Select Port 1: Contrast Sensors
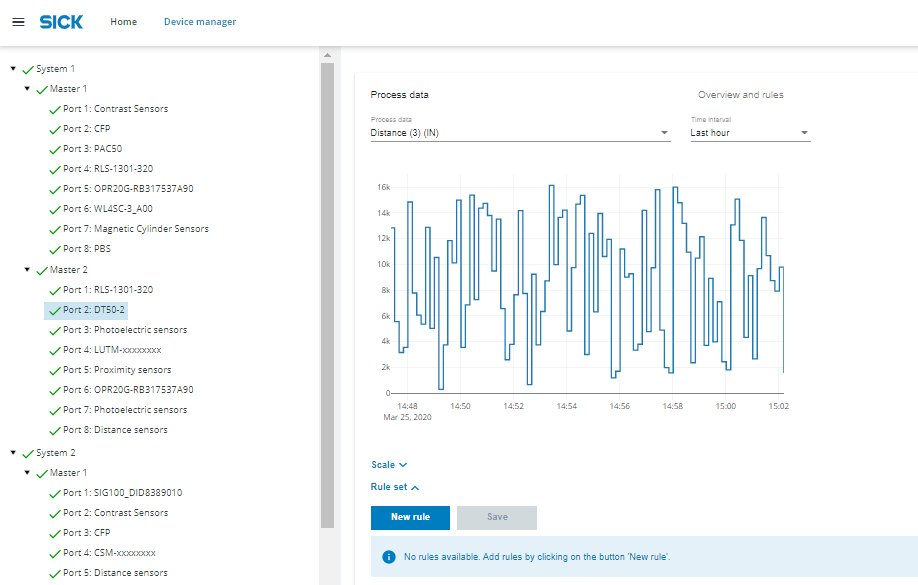The height and width of the screenshot is (585, 918). click(x=115, y=109)
